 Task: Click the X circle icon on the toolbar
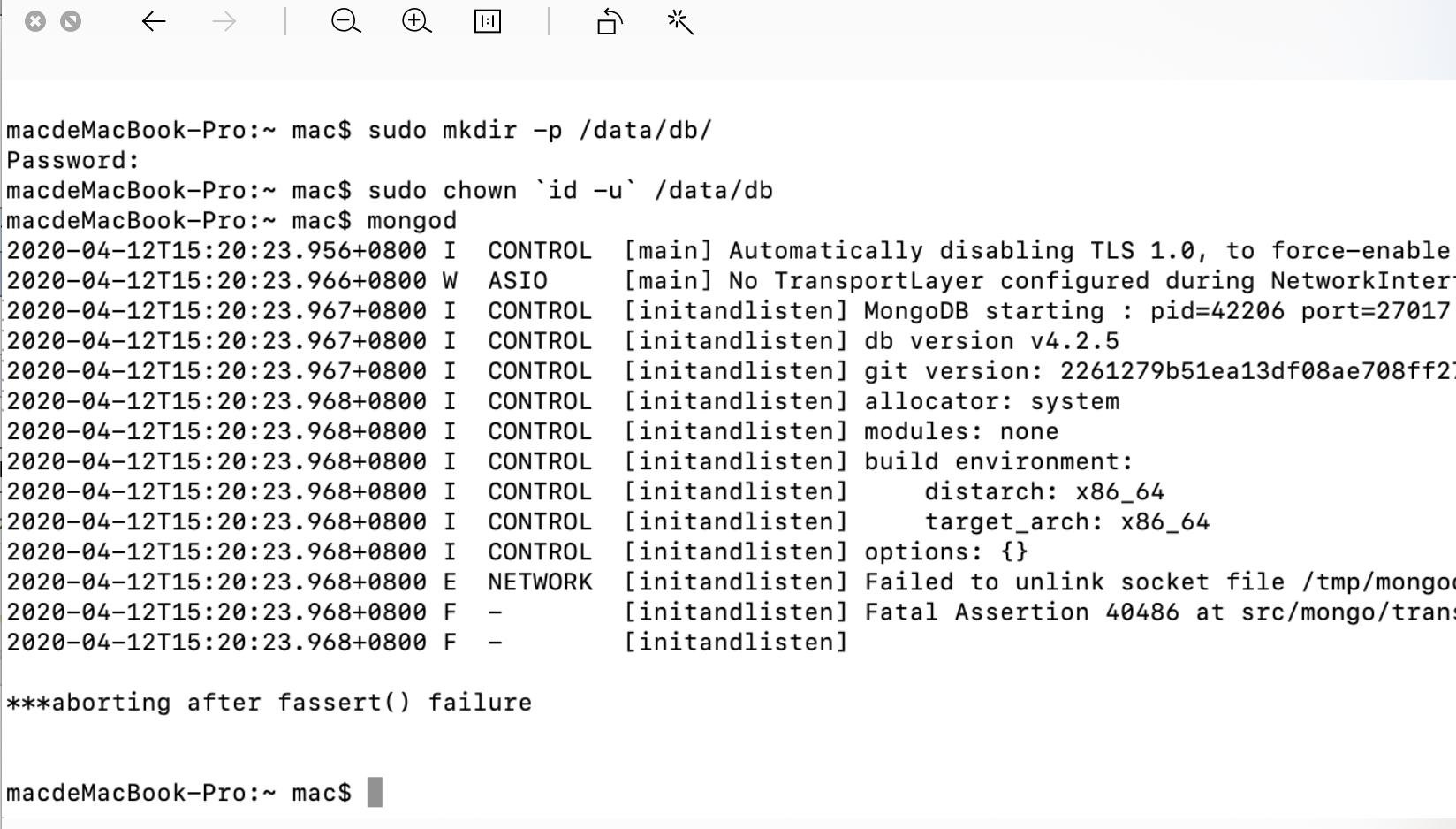(35, 21)
